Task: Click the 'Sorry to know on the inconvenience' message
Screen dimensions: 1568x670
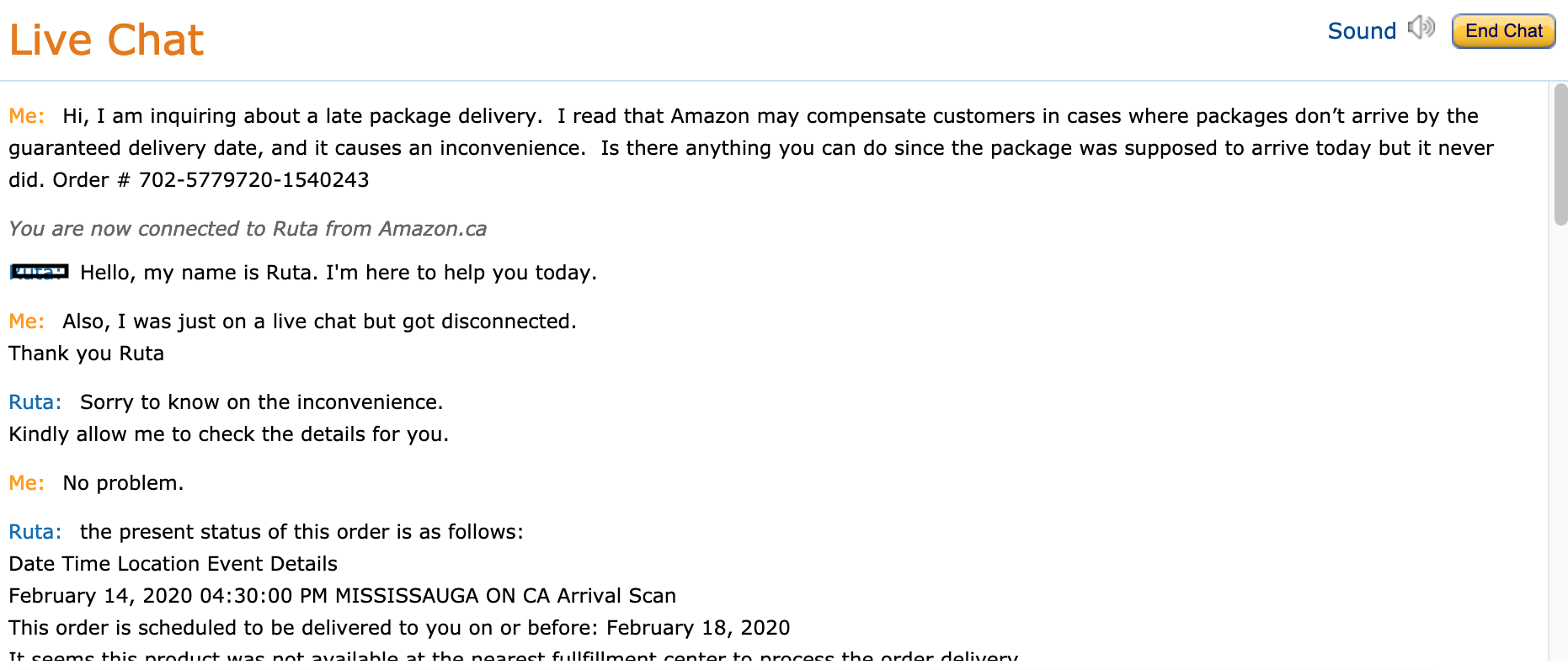Action: pos(261,401)
